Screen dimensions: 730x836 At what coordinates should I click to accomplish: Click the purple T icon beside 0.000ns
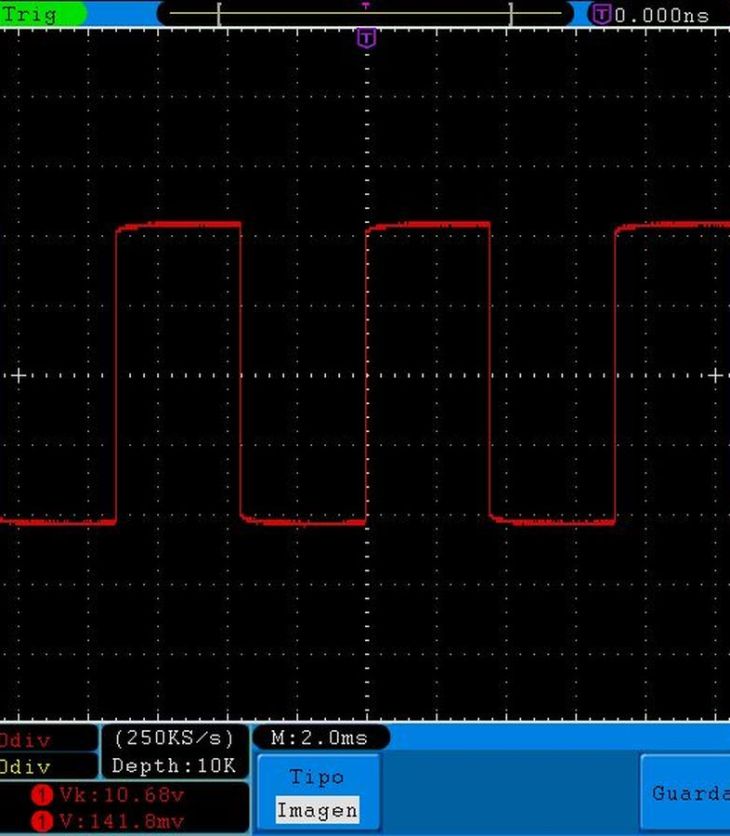(x=601, y=14)
